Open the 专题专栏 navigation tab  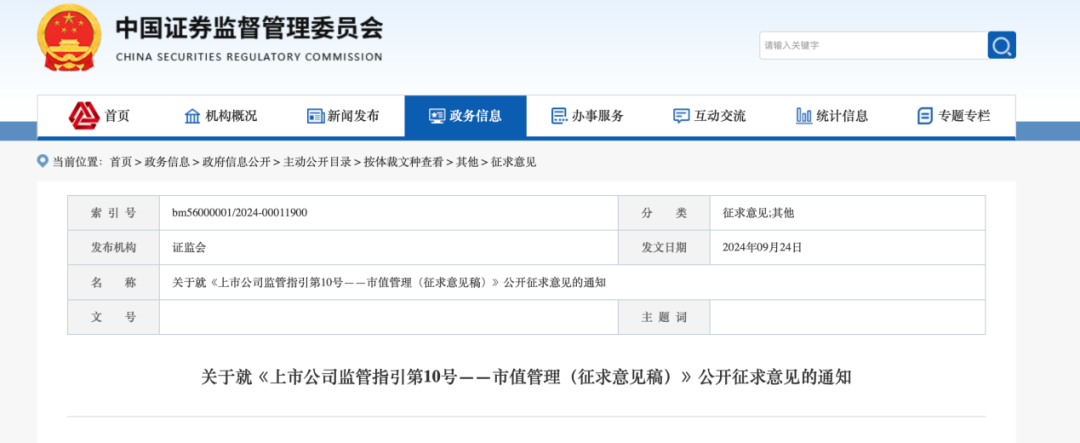[x=954, y=116]
